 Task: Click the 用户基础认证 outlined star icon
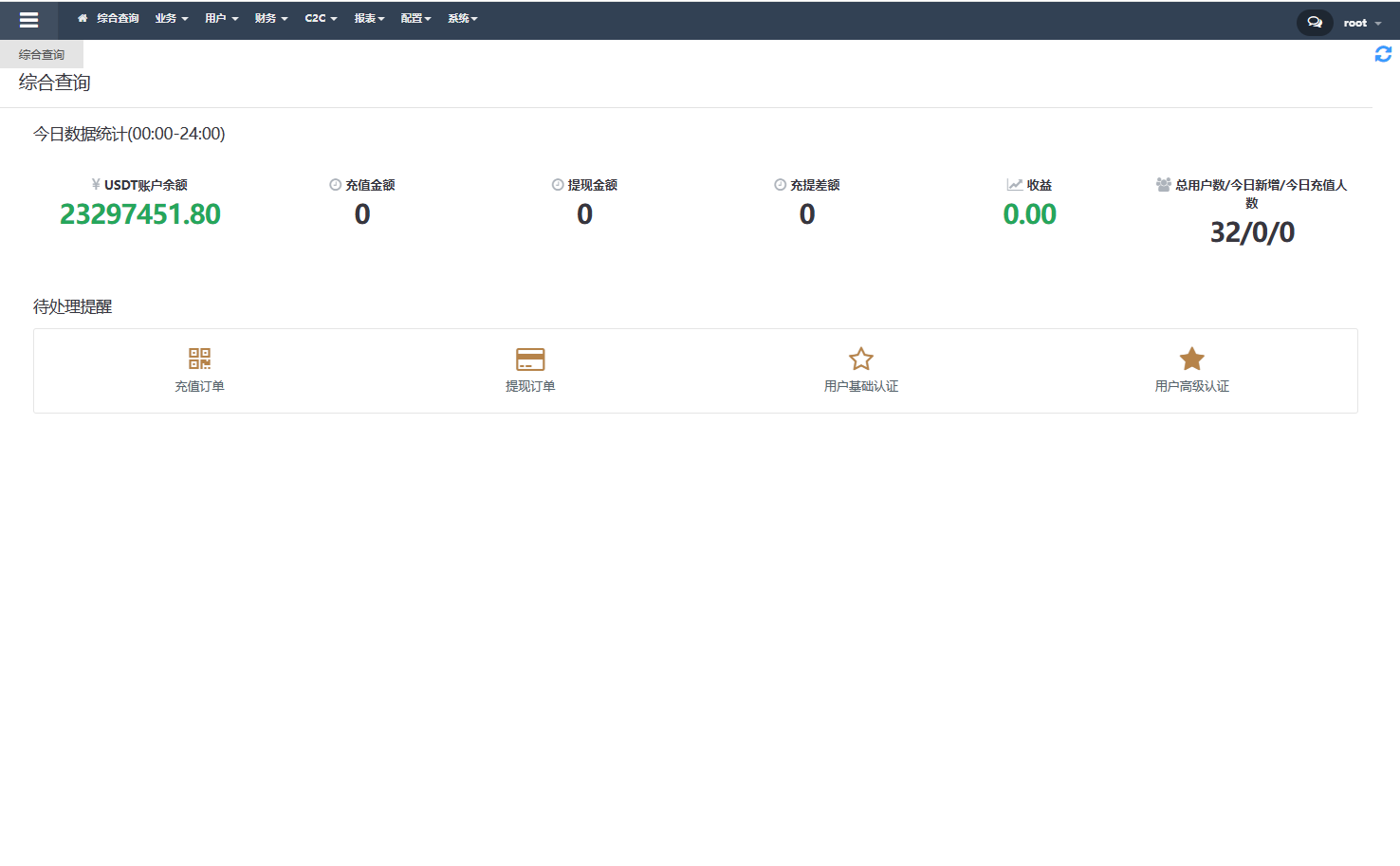pos(860,359)
